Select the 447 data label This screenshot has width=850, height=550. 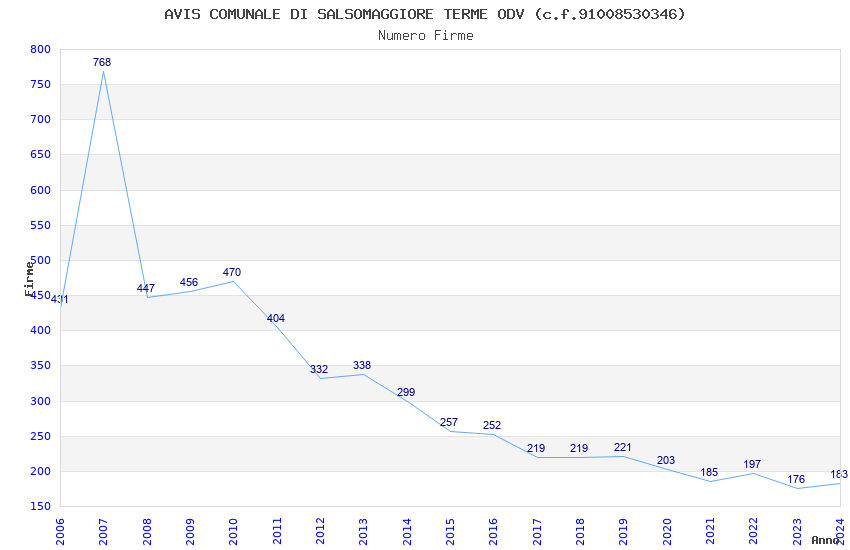pyautogui.click(x=146, y=288)
